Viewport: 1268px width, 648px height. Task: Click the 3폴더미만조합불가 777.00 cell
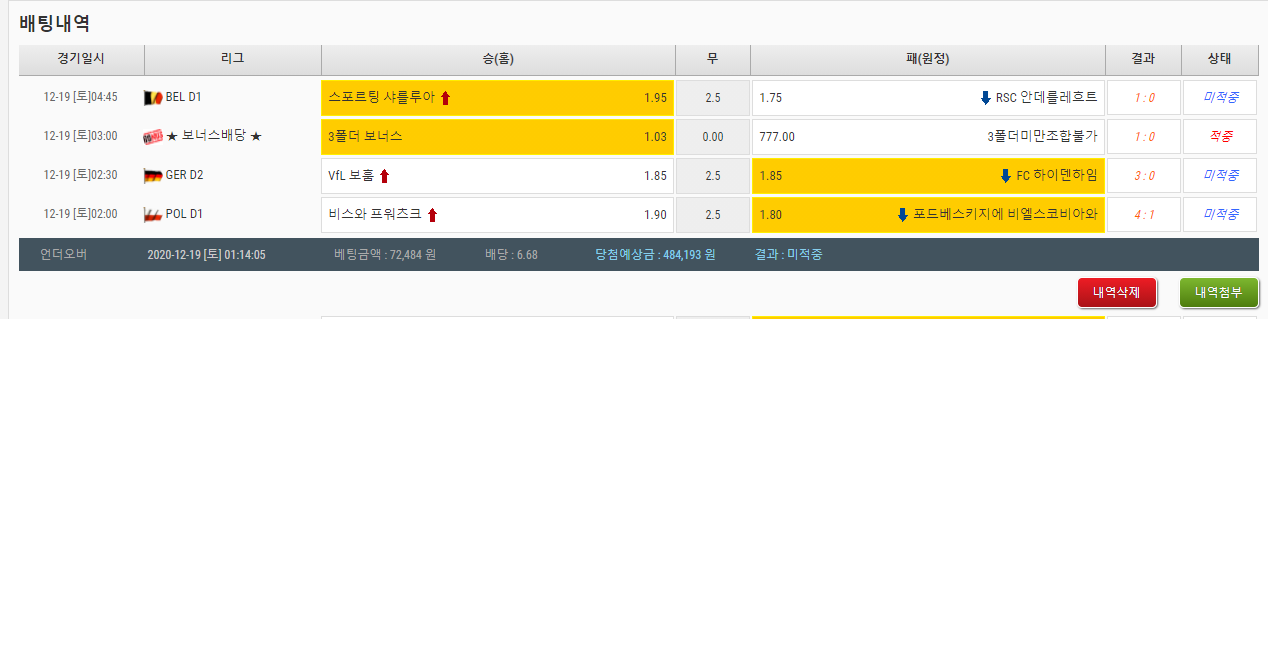click(x=927, y=137)
